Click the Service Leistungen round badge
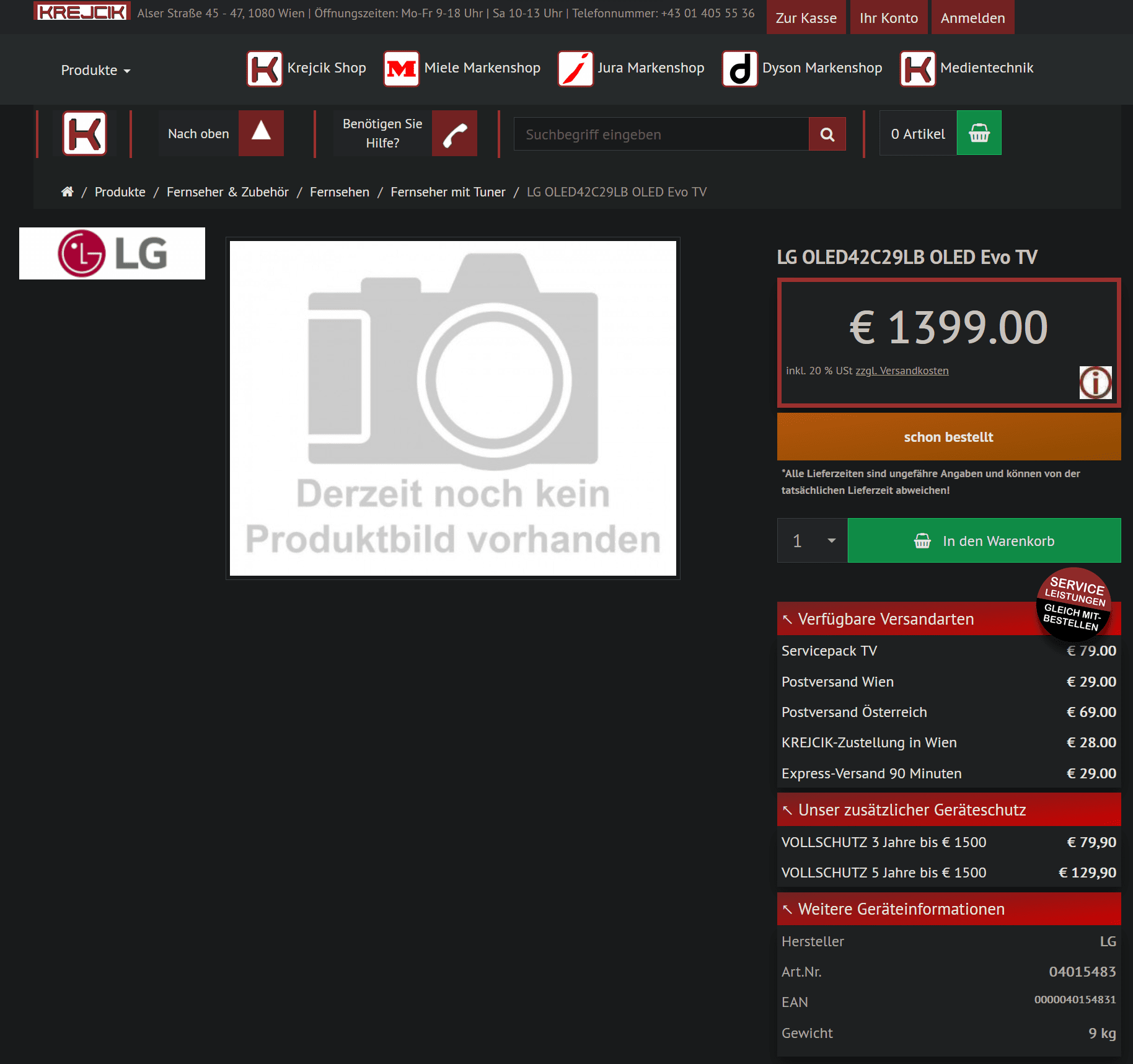 coord(1073,604)
